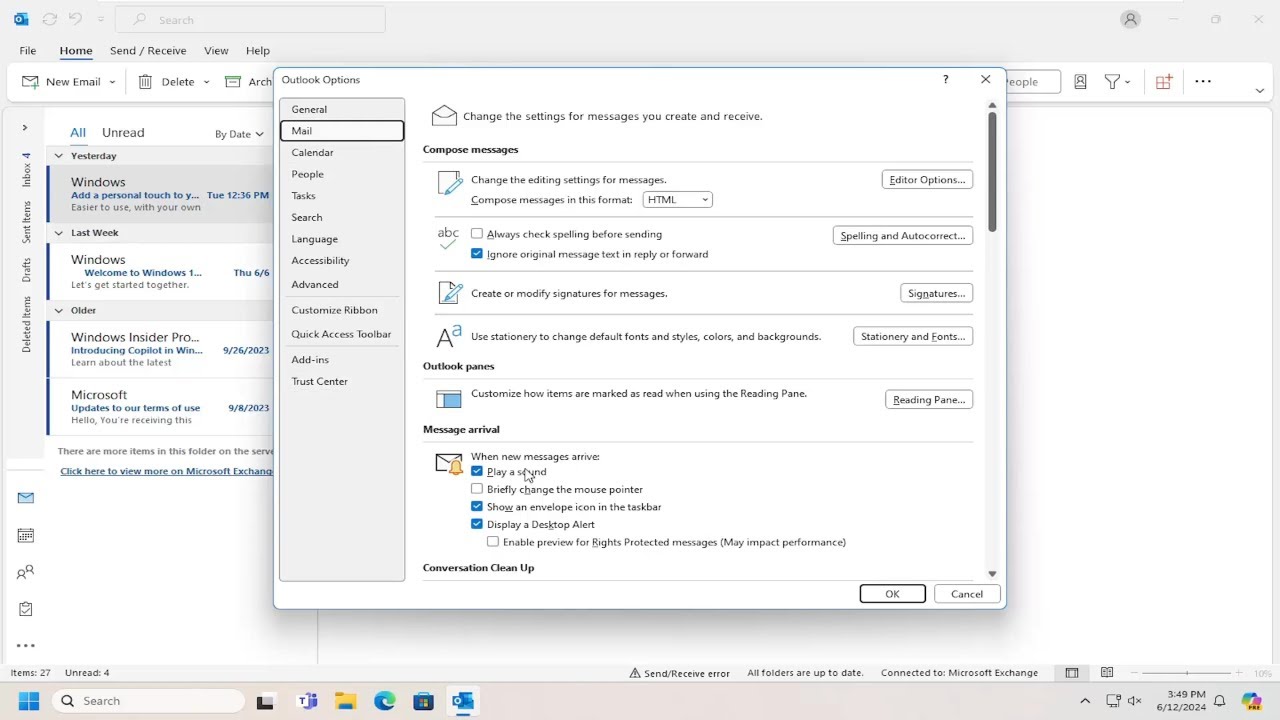Switch to Reading view in status bar
Image resolution: width=1280 pixels, height=720 pixels.
pyautogui.click(x=1107, y=673)
